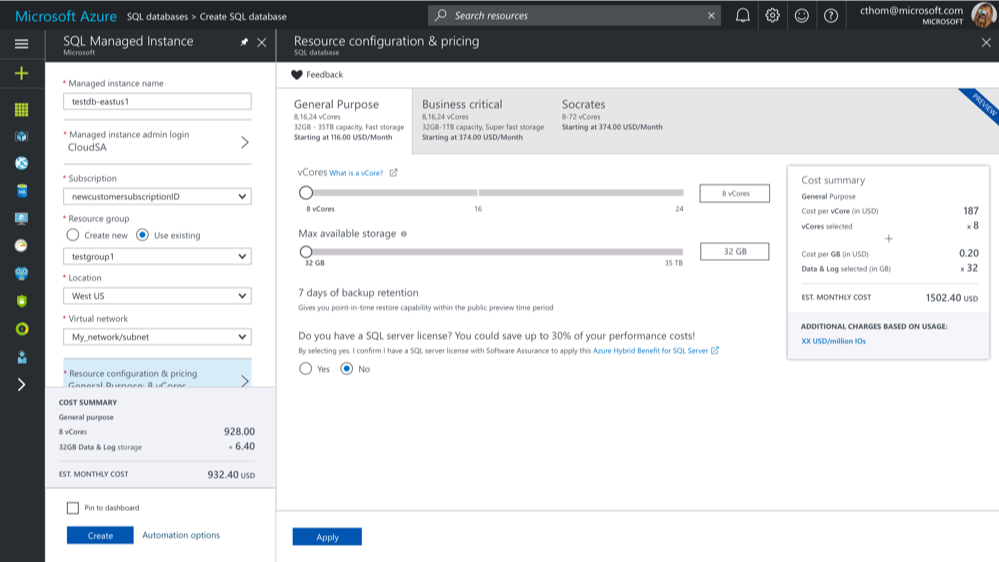999x562 pixels.
Task: Open Virtual machines monitor icon
Action: click(22, 219)
